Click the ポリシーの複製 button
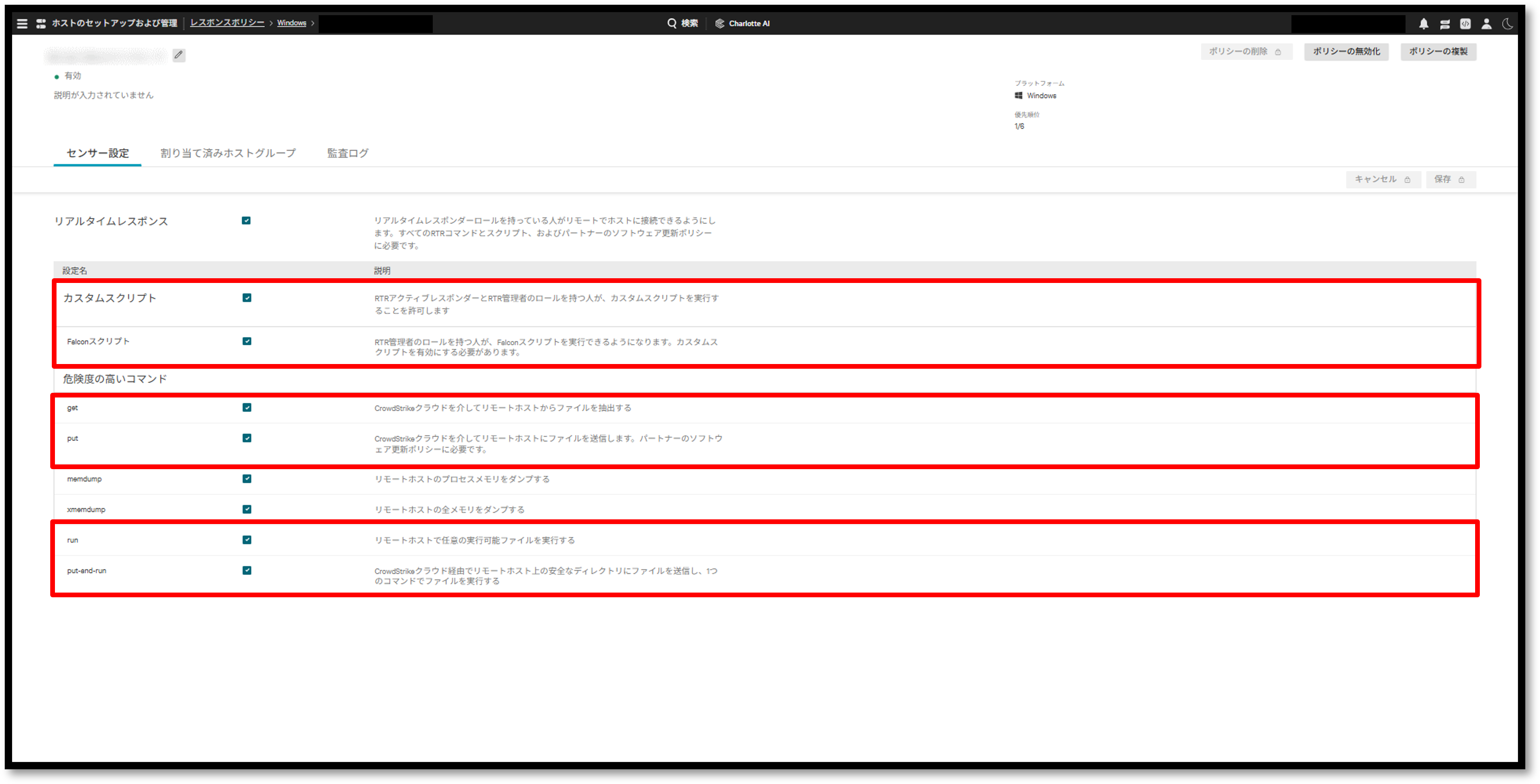 [1438, 51]
